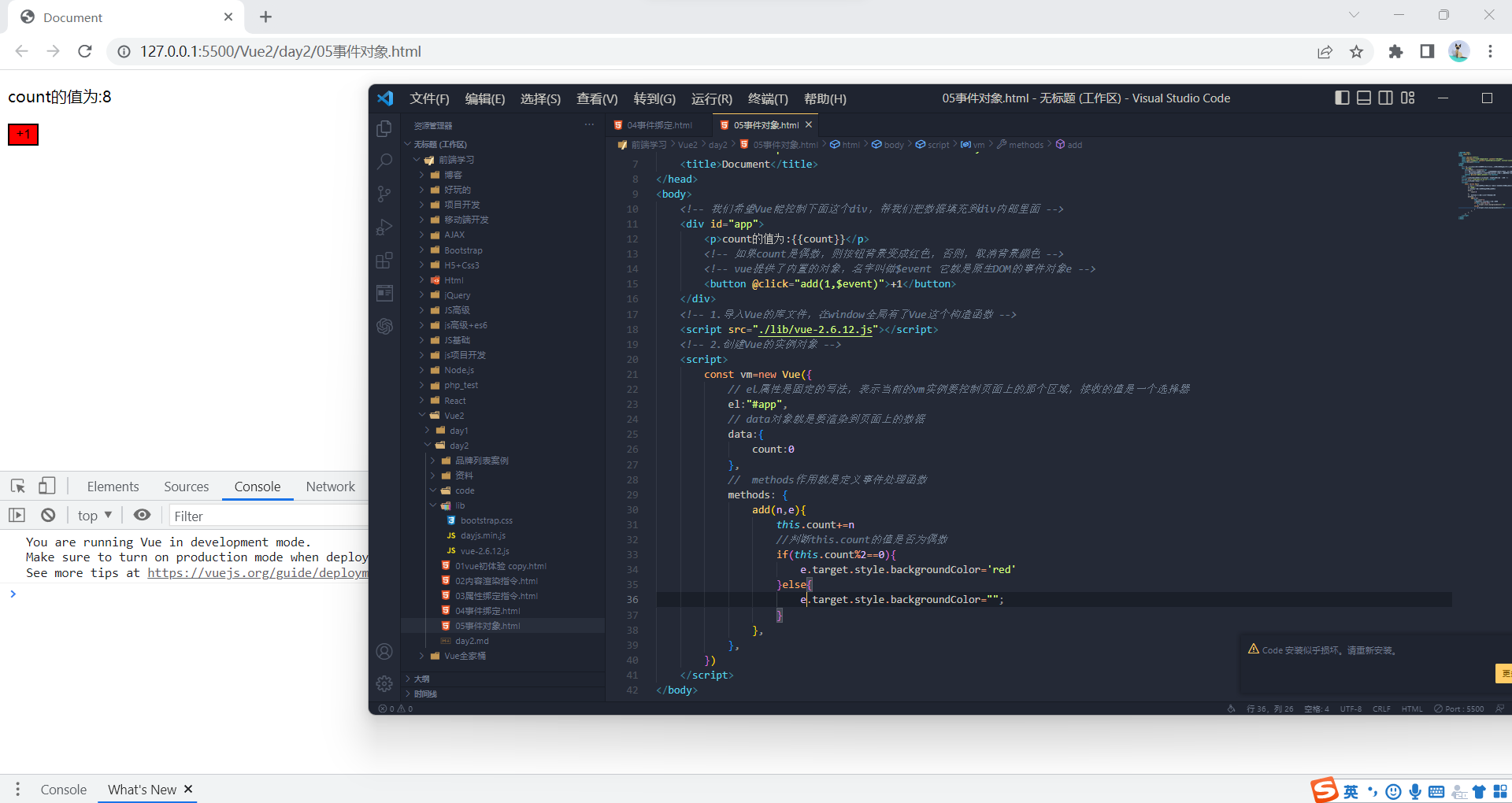Viewport: 1512px width, 803px height.
Task: Open a new browser tab
Action: (x=265, y=17)
